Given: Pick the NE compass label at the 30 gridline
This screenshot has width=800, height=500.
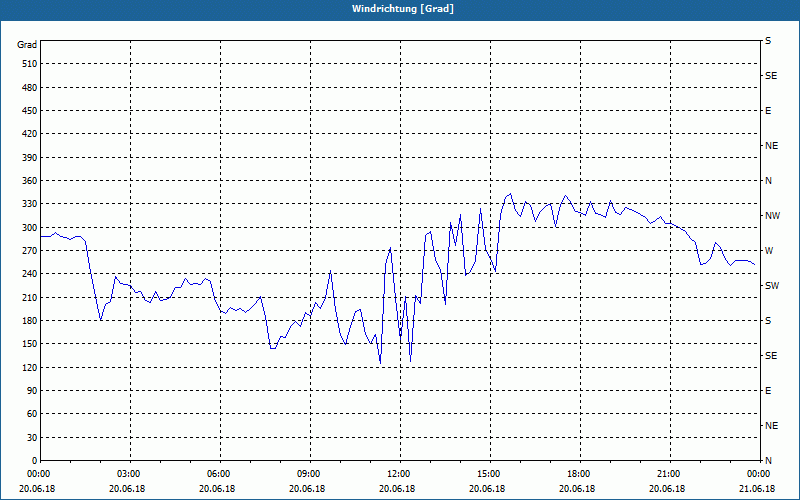Looking at the screenshot, I should click(x=771, y=426).
